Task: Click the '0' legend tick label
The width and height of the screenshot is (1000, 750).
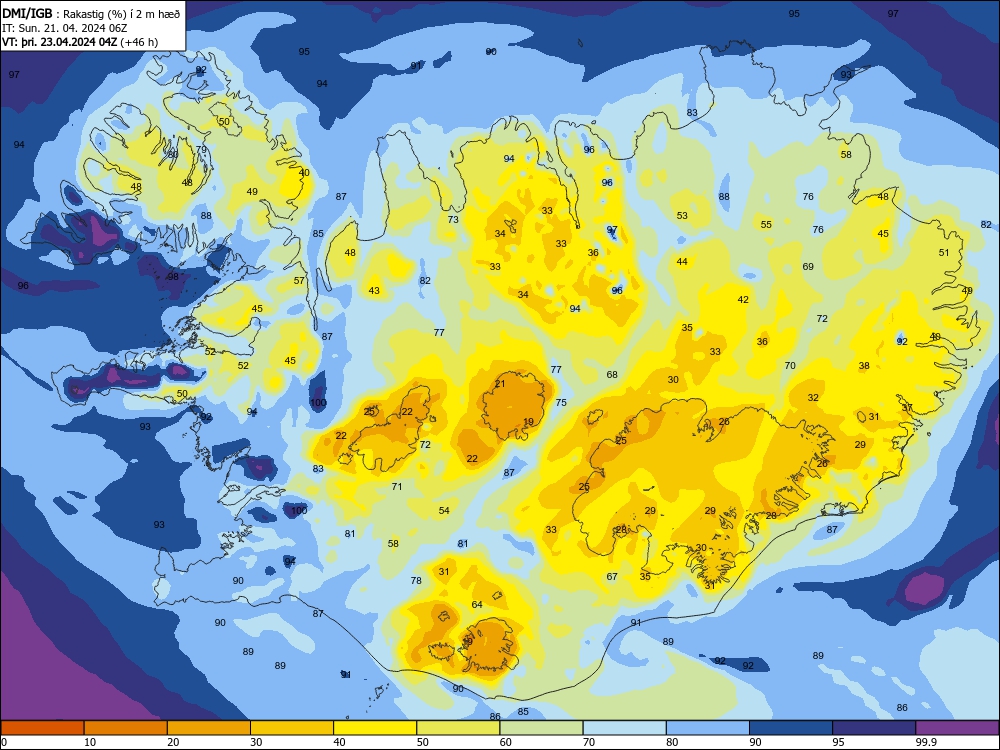Action: [4, 742]
